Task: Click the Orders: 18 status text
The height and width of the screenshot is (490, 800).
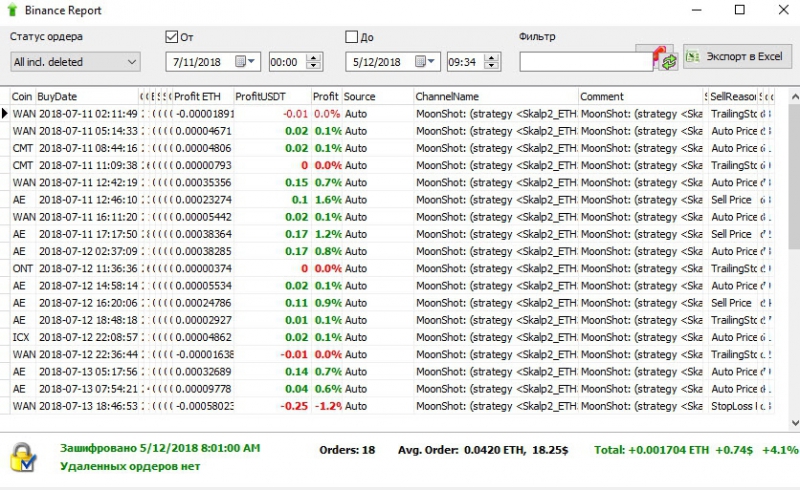Action: tap(347, 450)
